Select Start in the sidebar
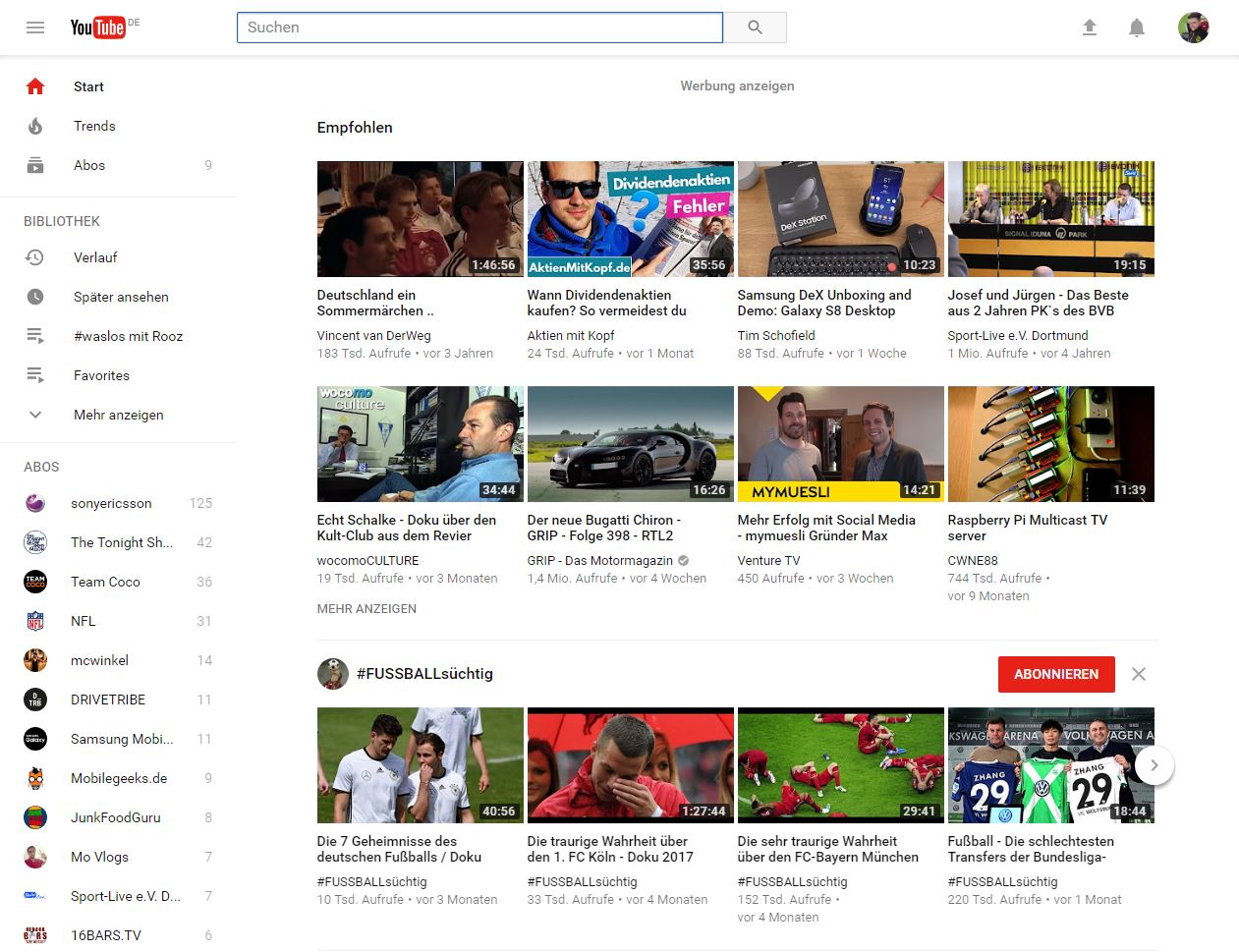Viewport: 1239px width, 952px height. (x=118, y=86)
